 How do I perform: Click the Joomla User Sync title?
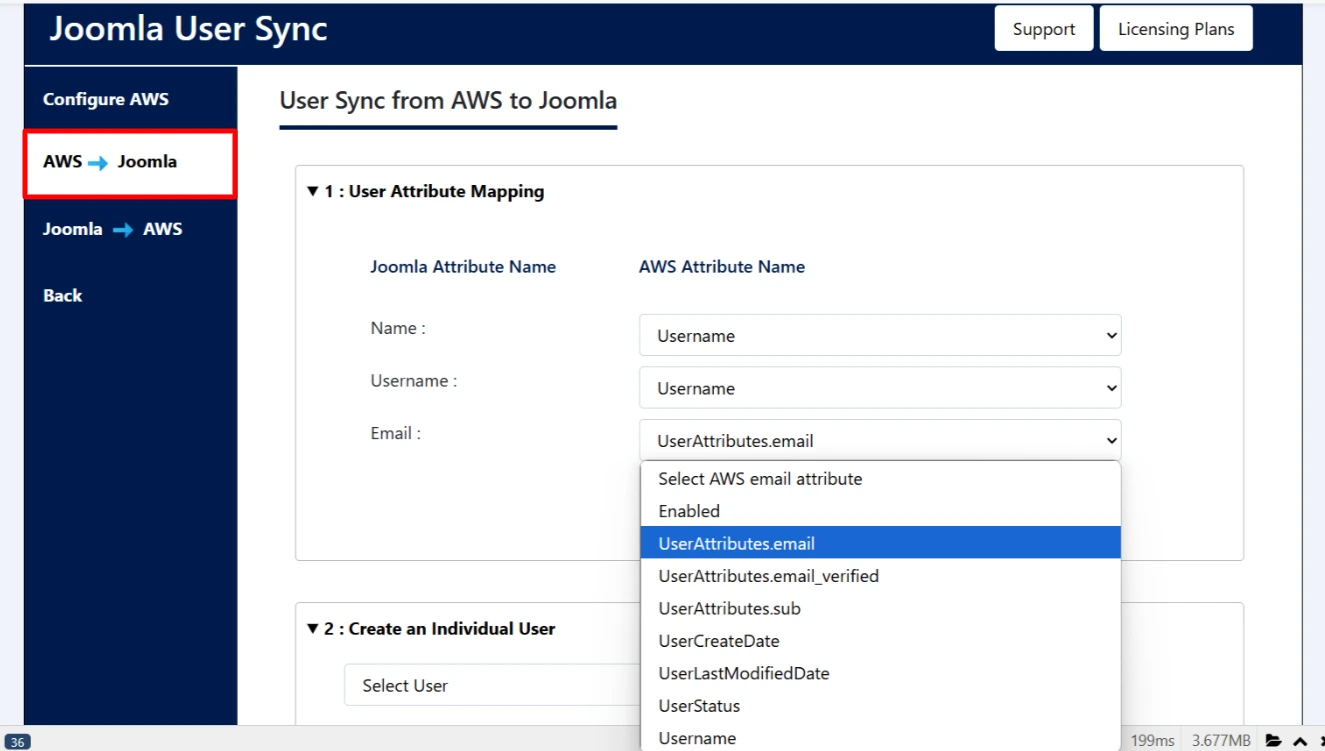[188, 28]
